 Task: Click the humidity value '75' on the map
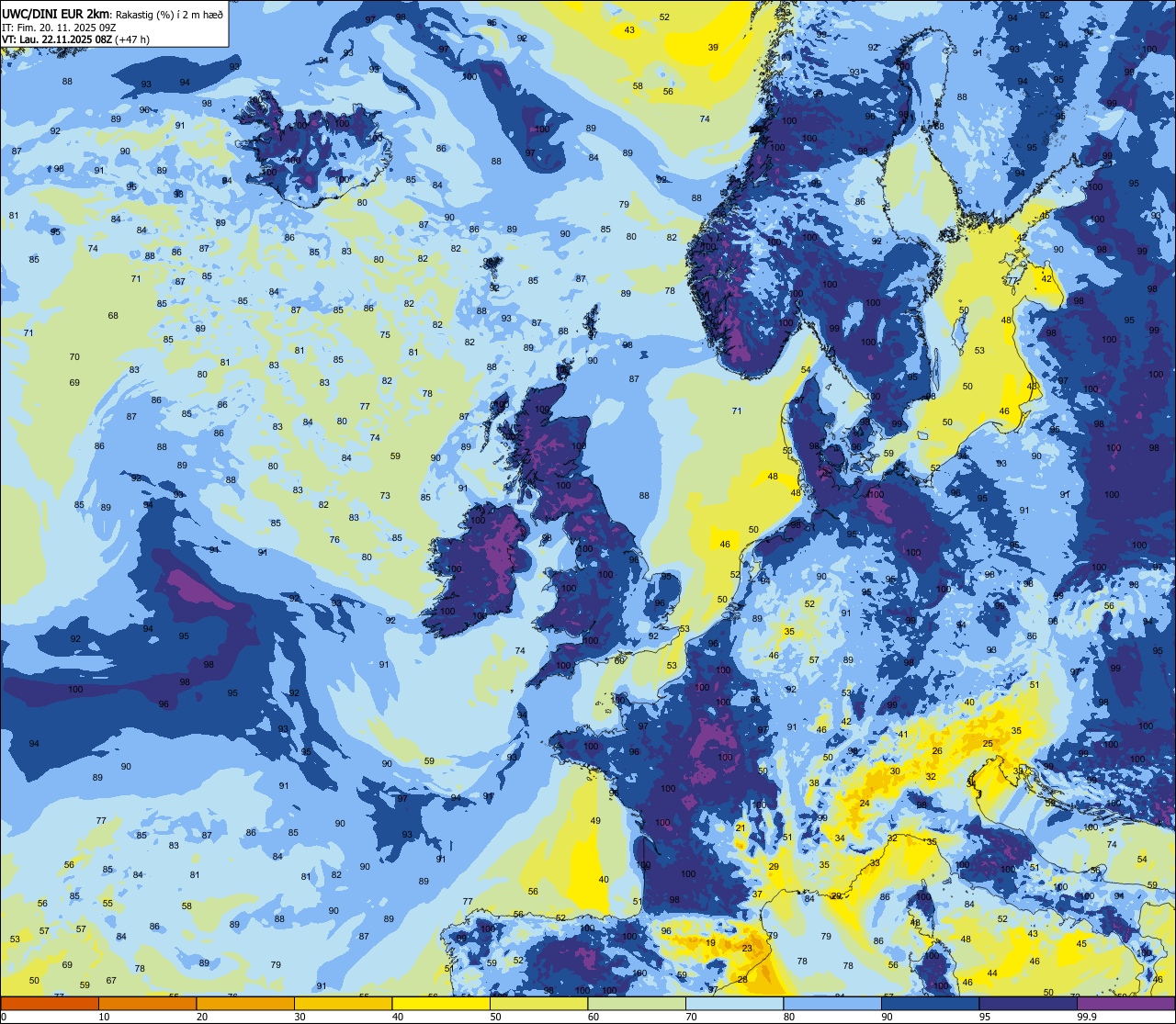click(385, 334)
